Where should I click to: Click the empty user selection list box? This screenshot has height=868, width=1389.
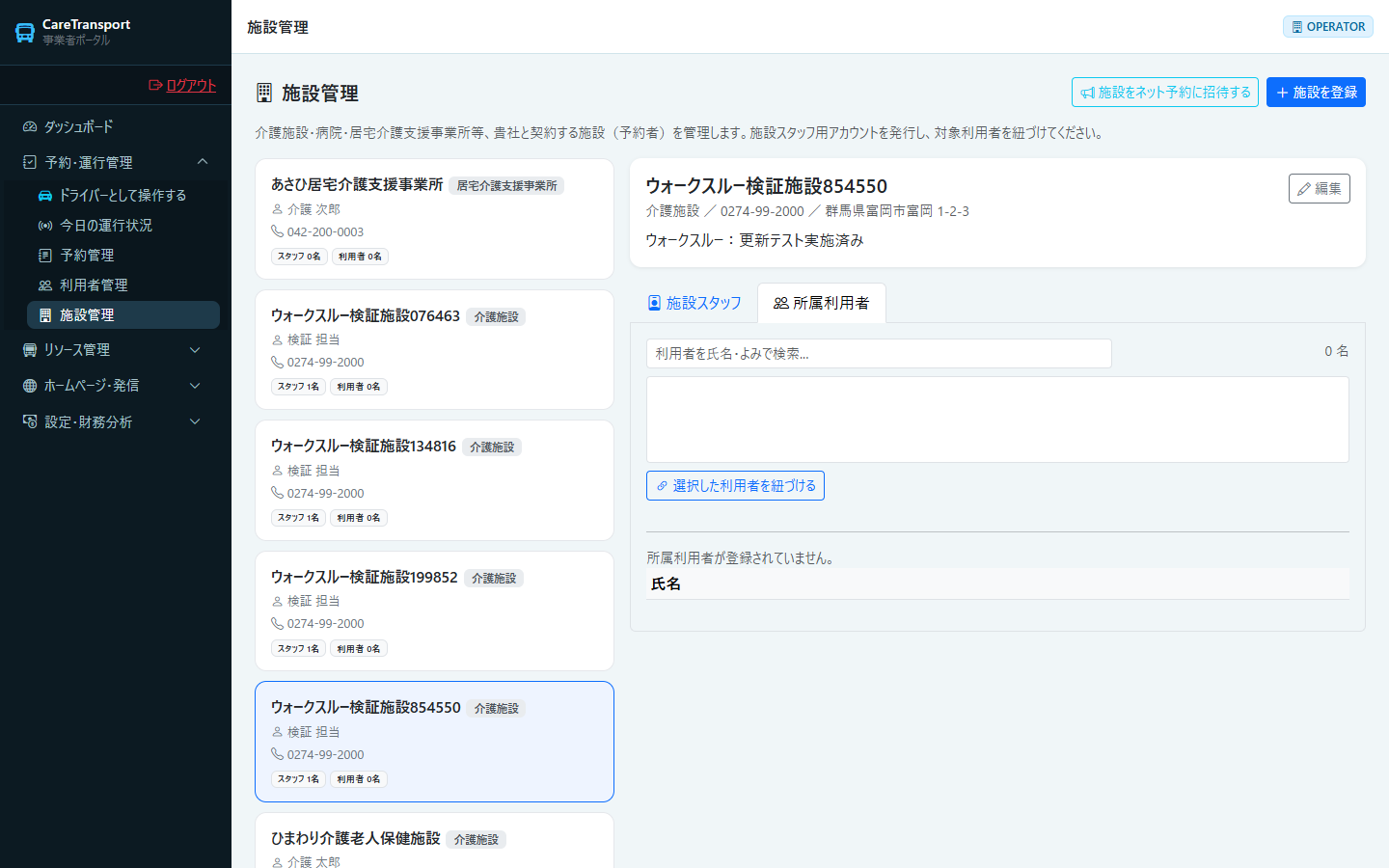pyautogui.click(x=997, y=420)
